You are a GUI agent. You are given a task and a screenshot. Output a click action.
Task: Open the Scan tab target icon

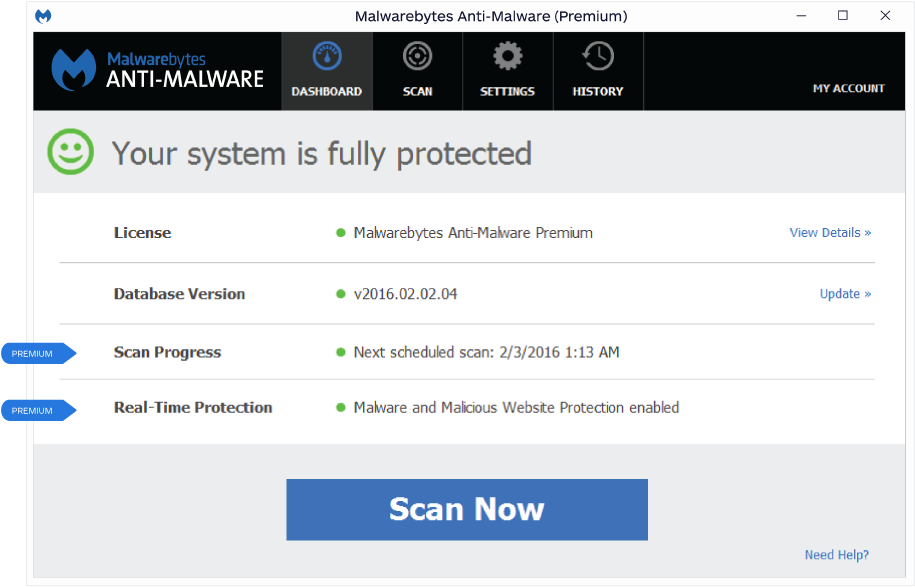click(417, 57)
